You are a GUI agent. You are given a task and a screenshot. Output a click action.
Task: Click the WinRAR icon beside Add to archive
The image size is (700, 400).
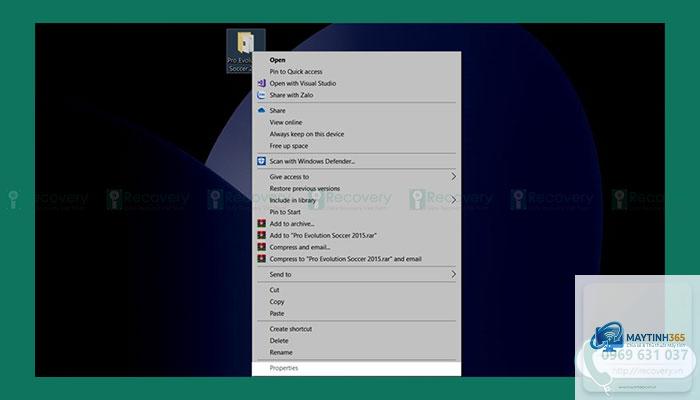tap(262, 223)
